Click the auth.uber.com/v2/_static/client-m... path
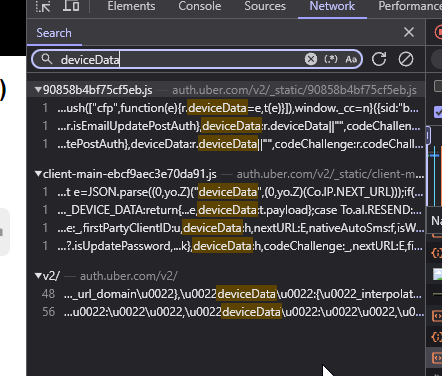This screenshot has height=376, width=442. pos(330,174)
